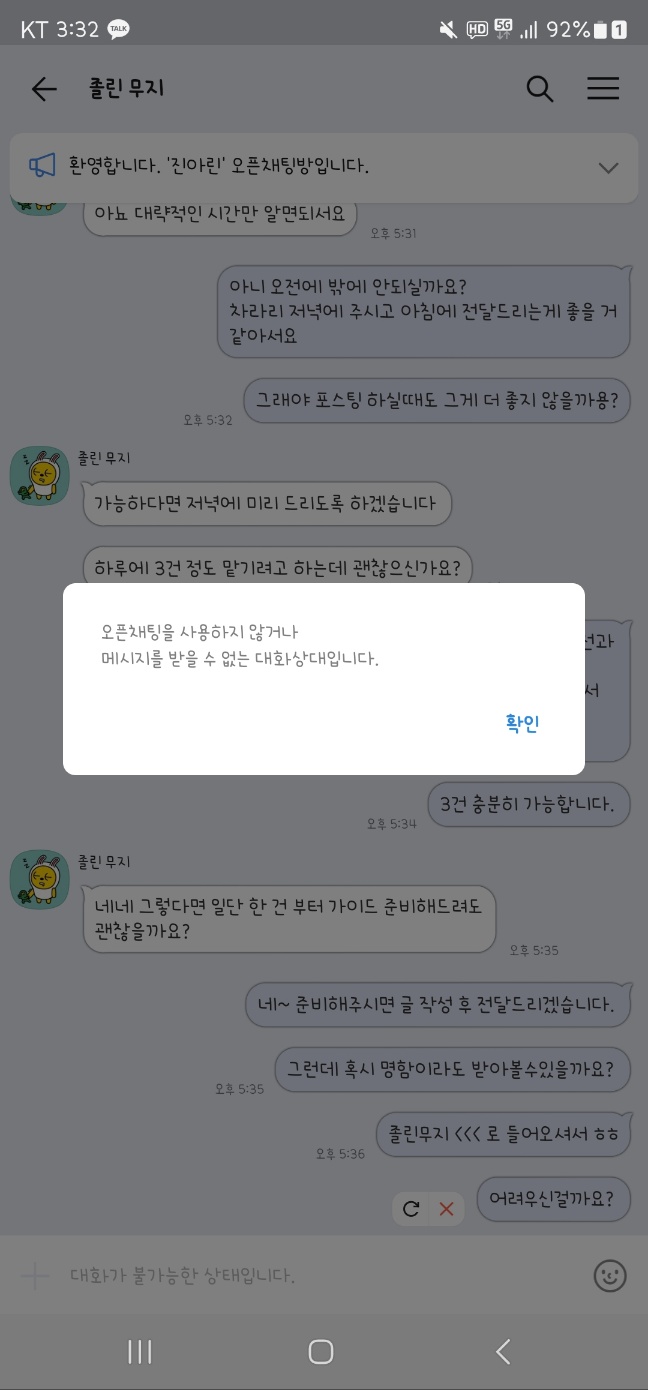This screenshot has width=648, height=1390.
Task: Tap the chat title 졸린 무지
Action: click(x=126, y=89)
